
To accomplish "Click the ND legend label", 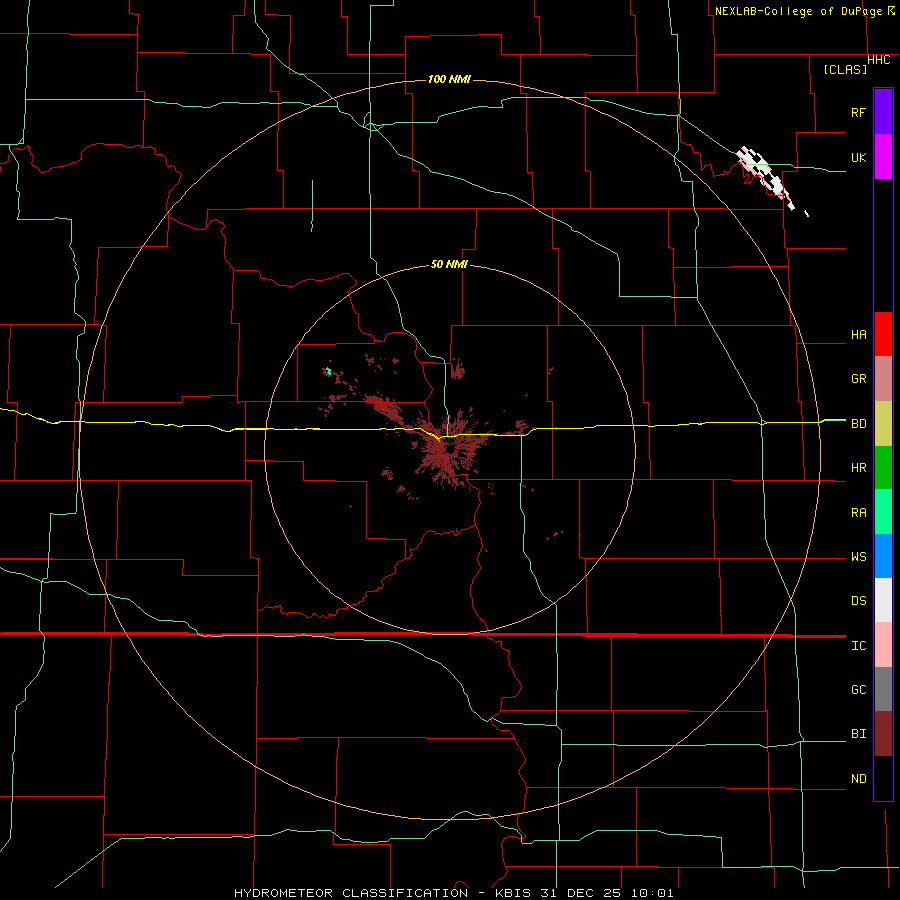I will point(858,779).
